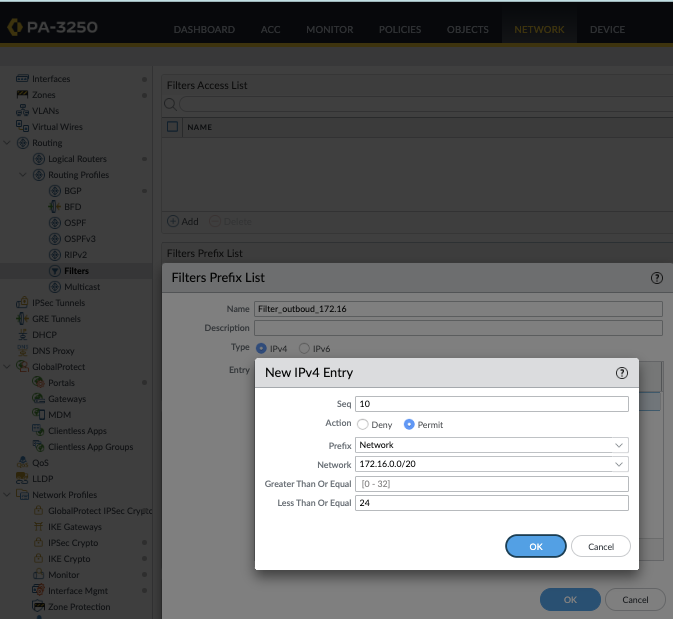
Task: Click the Less Than Or Equal field
Action: (491, 503)
